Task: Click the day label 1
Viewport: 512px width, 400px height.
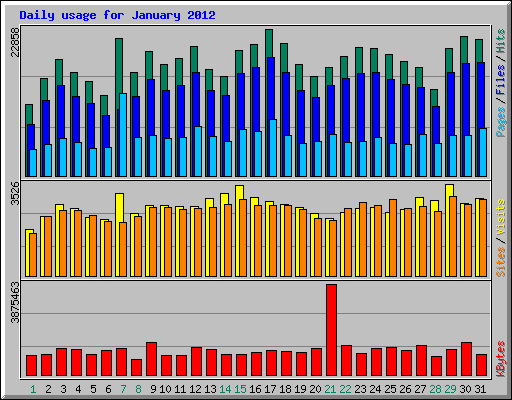Action: pos(33,389)
